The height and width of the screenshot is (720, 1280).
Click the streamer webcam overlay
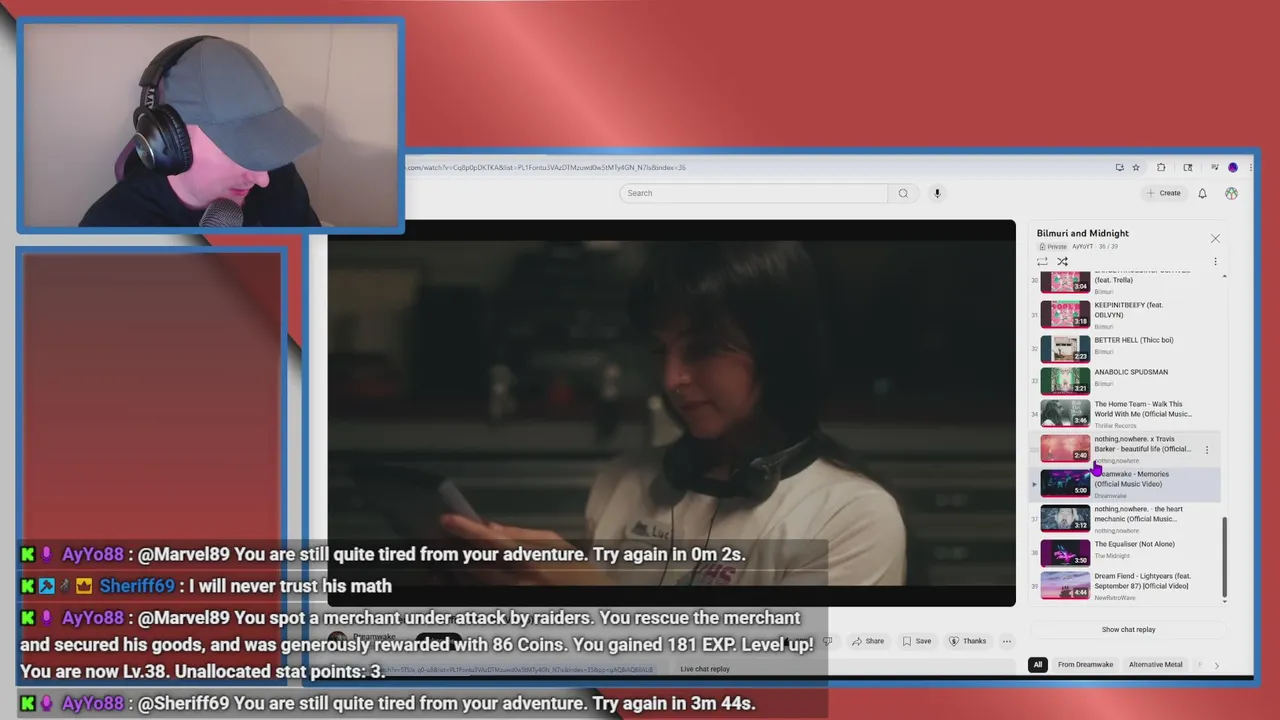[x=210, y=126]
